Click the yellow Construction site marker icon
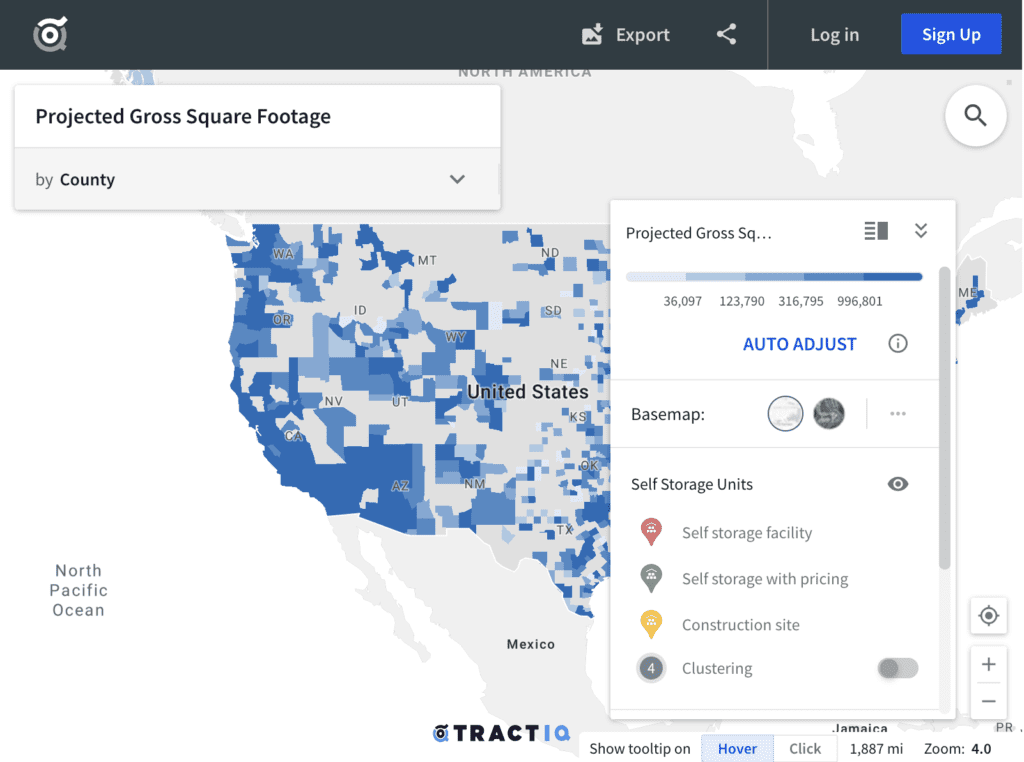 [x=653, y=623]
